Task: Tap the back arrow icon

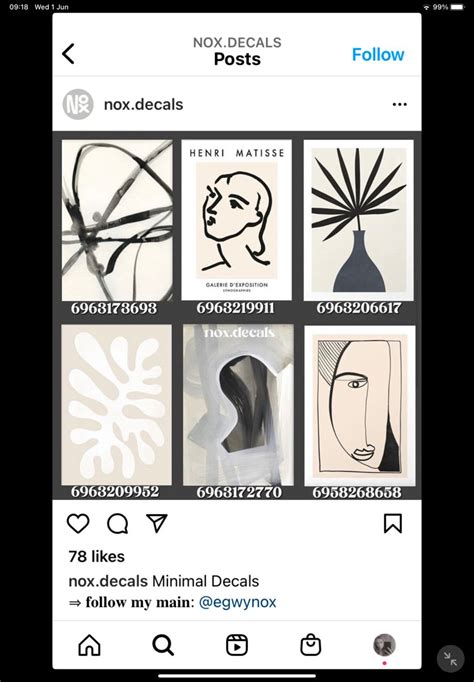Action: [68, 54]
